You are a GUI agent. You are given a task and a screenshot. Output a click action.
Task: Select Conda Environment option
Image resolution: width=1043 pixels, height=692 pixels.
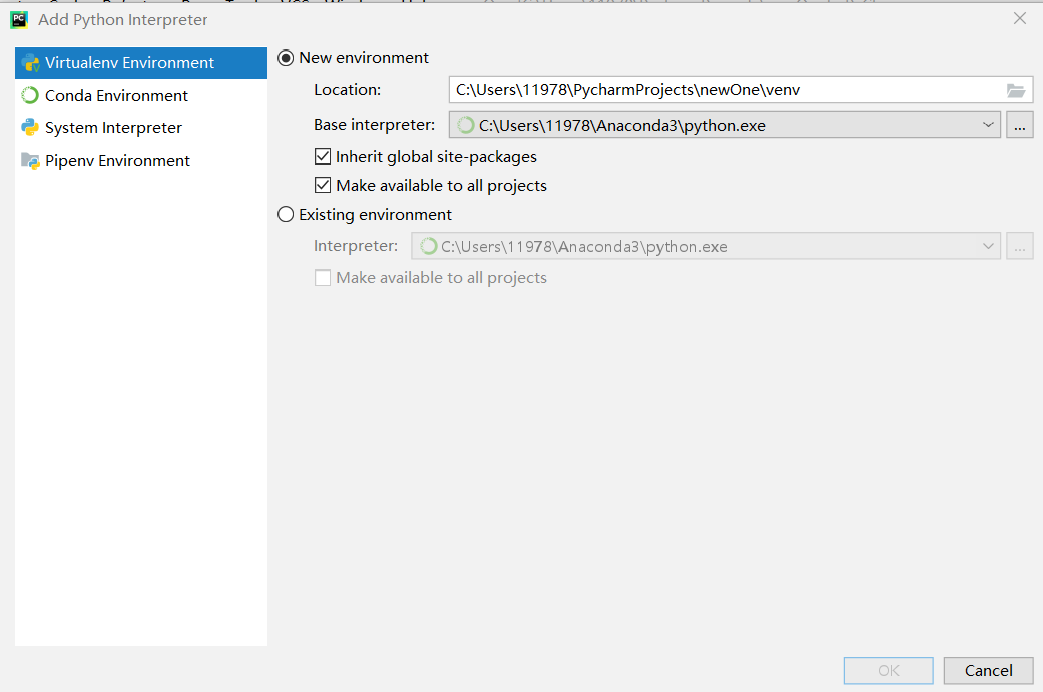(x=140, y=95)
